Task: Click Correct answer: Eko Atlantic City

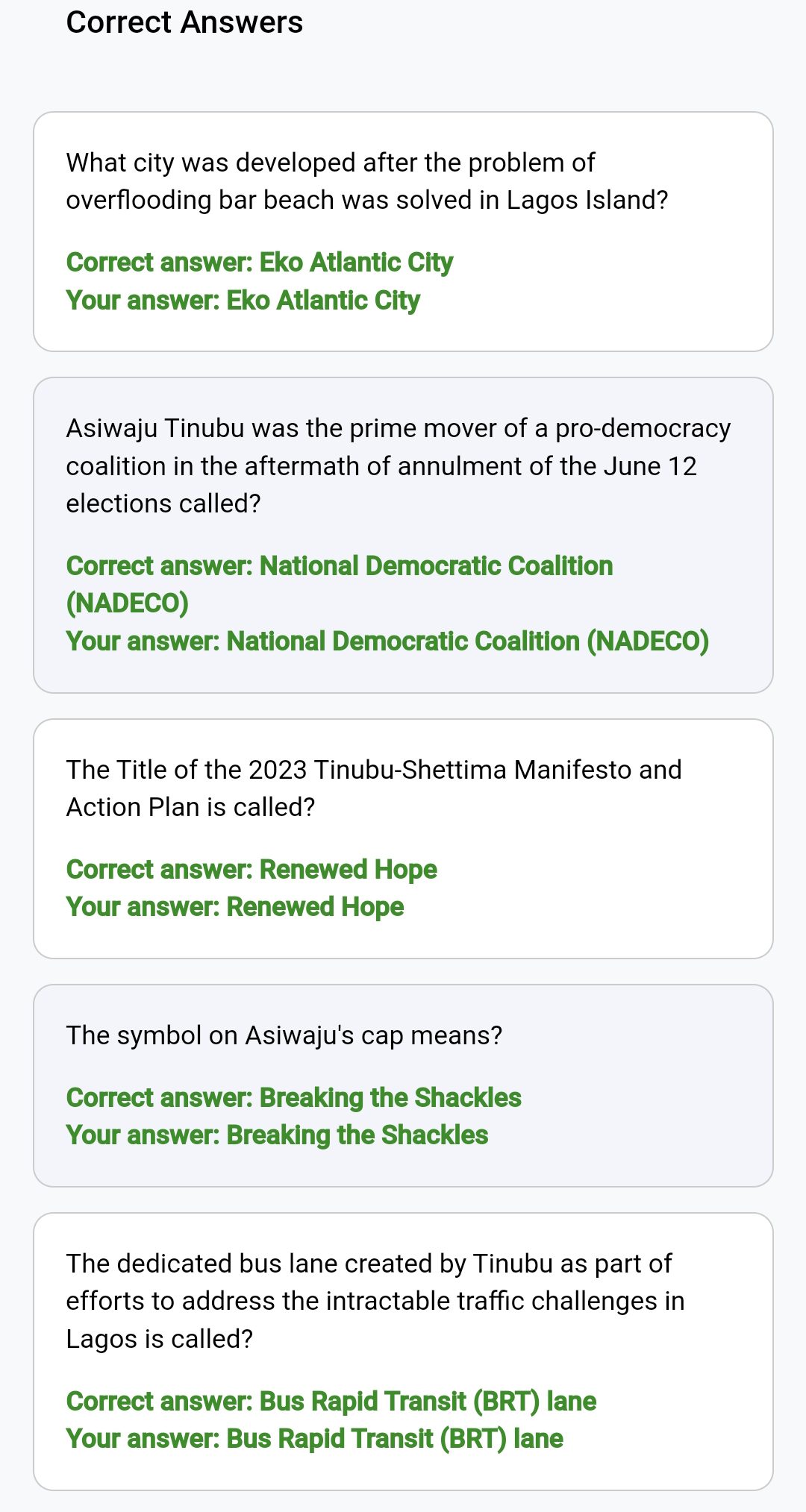Action: click(260, 263)
